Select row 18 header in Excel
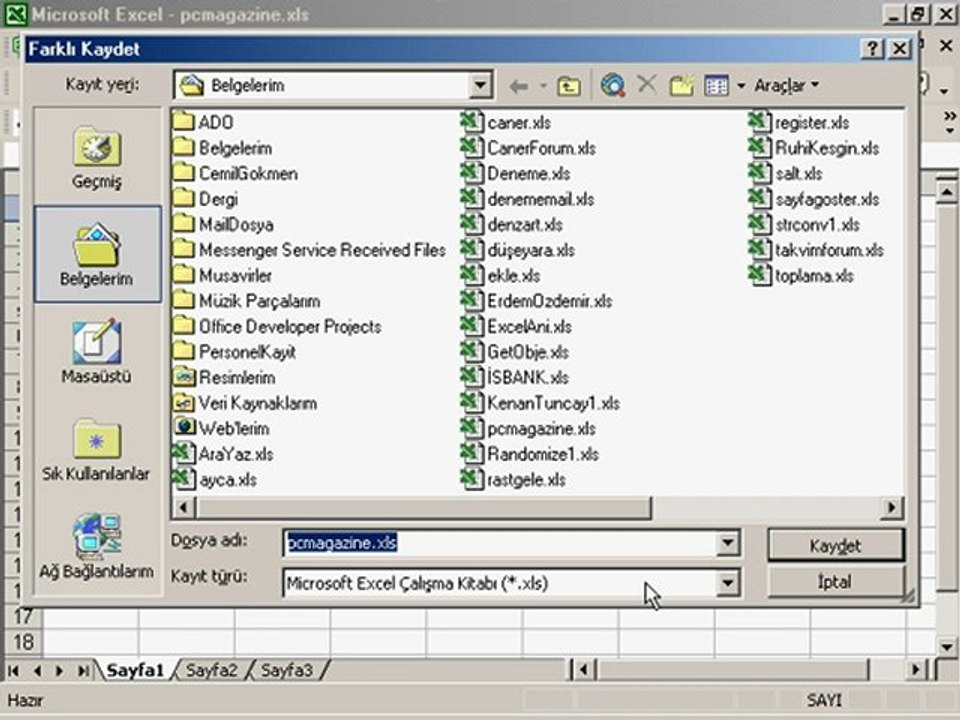The height and width of the screenshot is (720, 960). pyautogui.click(x=23, y=642)
